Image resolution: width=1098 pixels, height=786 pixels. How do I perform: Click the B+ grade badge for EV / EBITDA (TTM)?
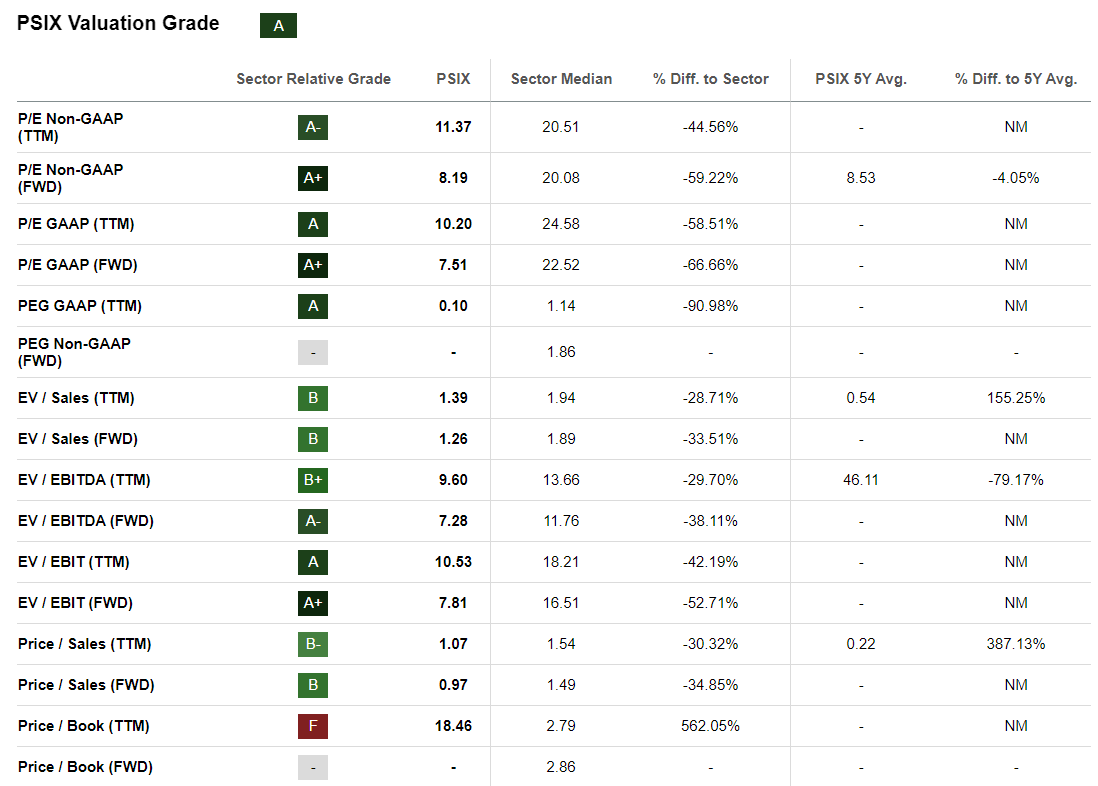pyautogui.click(x=313, y=480)
